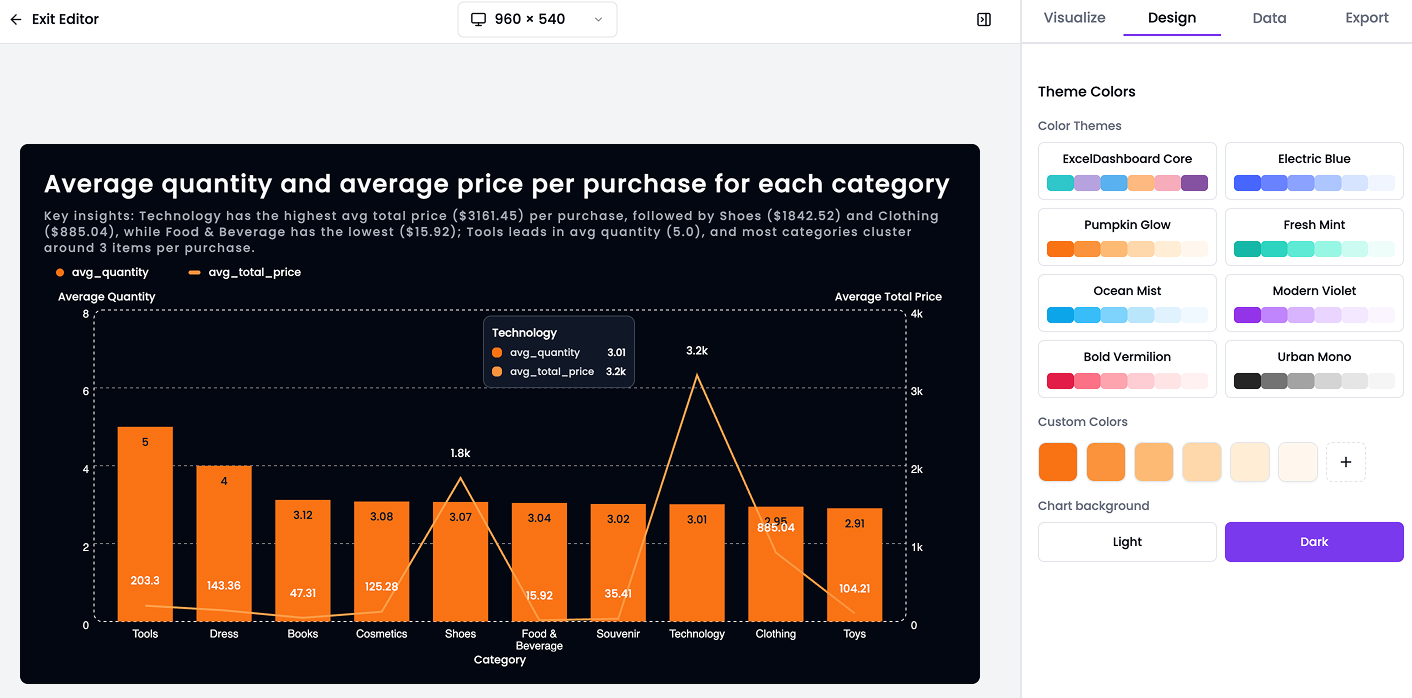Click the back arrow beside Exit Editor
Viewport: 1412px width, 698px height.
click(15, 18)
